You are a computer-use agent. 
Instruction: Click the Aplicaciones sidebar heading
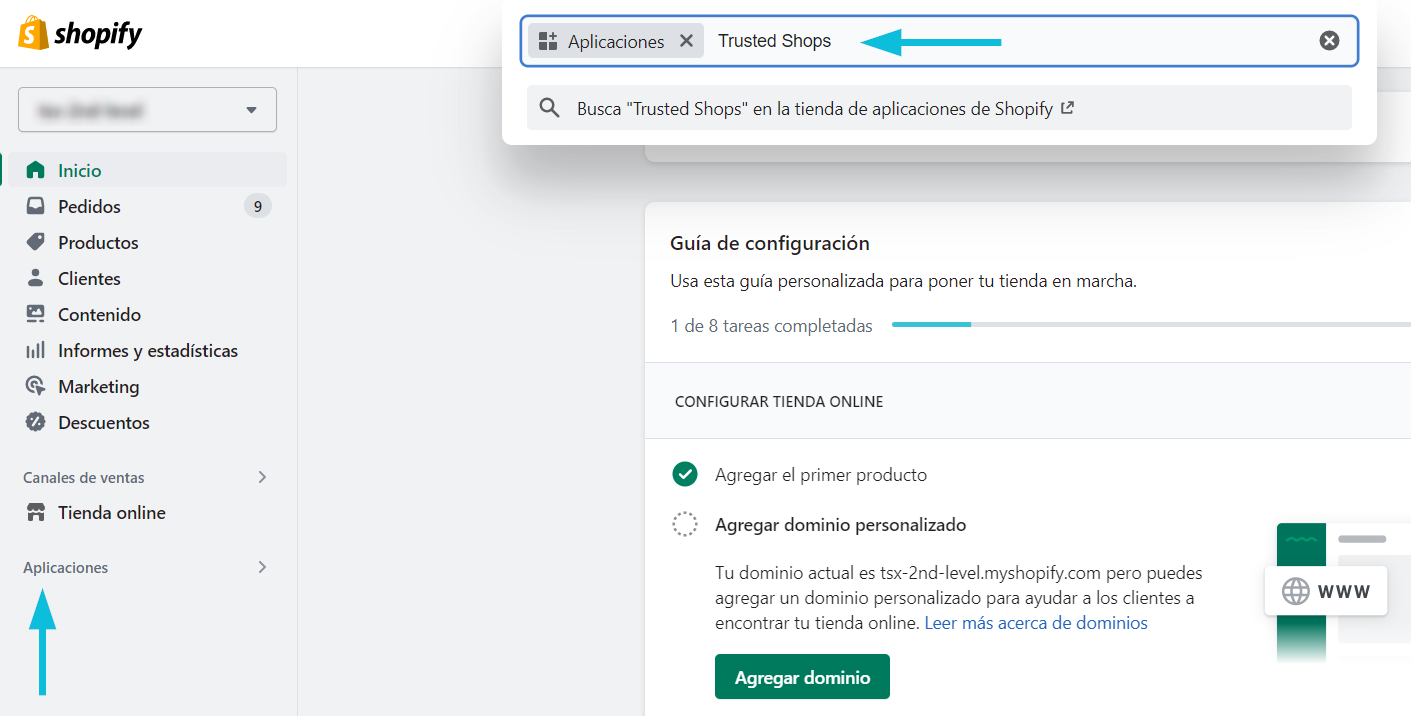(66, 567)
